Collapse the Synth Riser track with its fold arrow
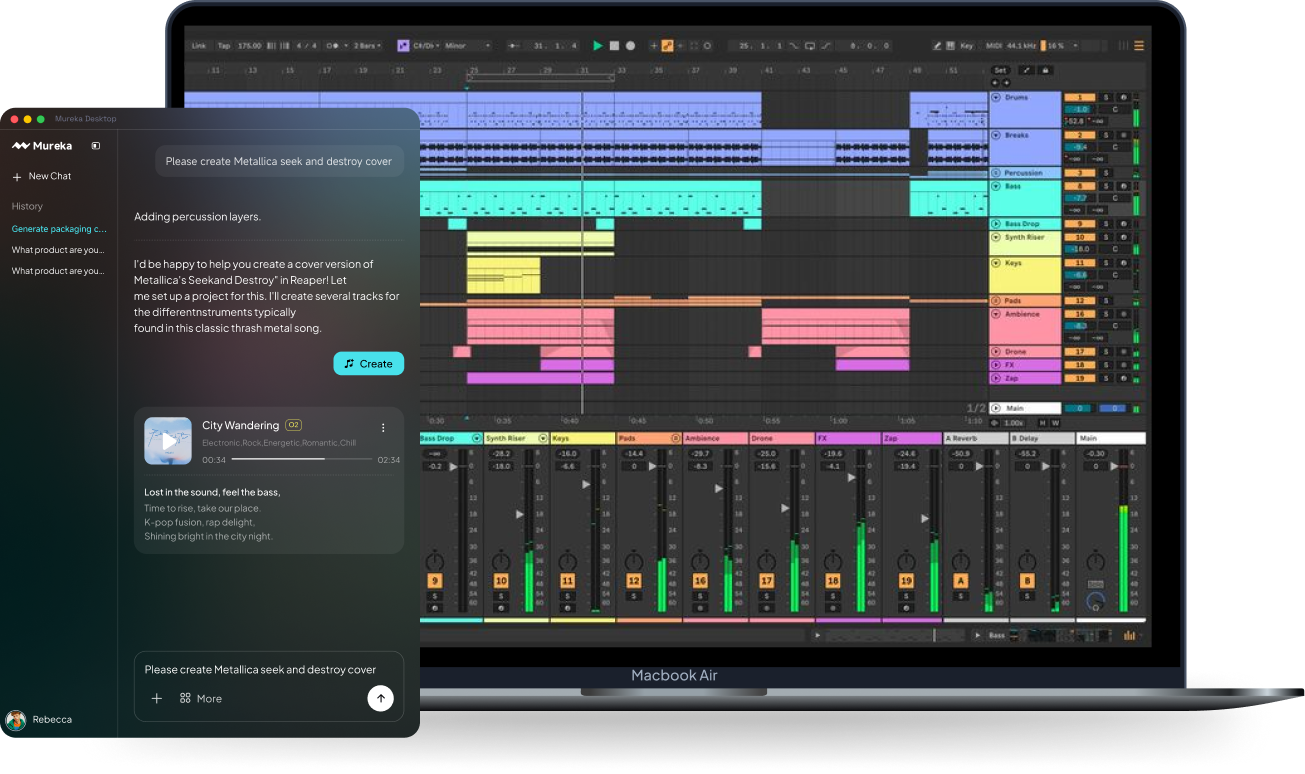Screen dimensions: 1305x774 coord(996,237)
